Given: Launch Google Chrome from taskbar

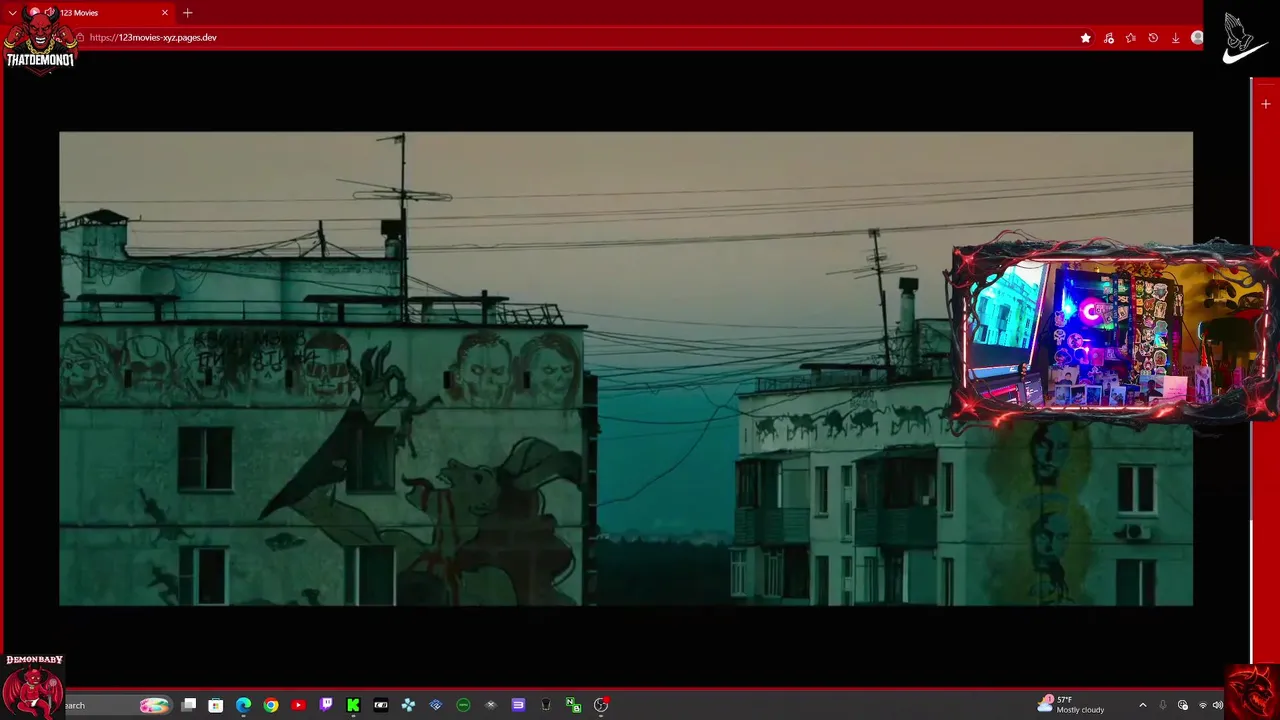Looking at the screenshot, I should tap(270, 705).
